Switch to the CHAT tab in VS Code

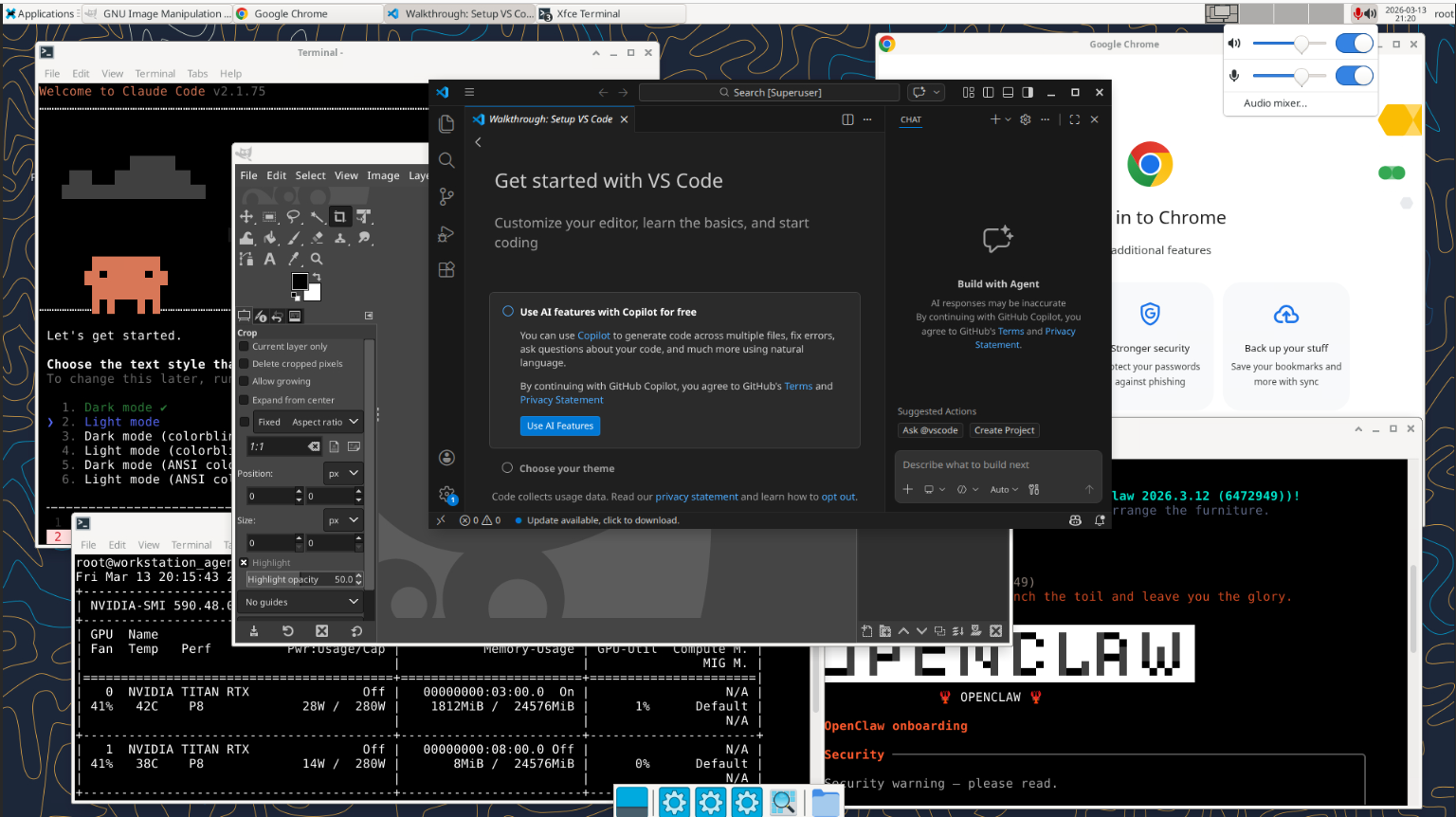[911, 119]
